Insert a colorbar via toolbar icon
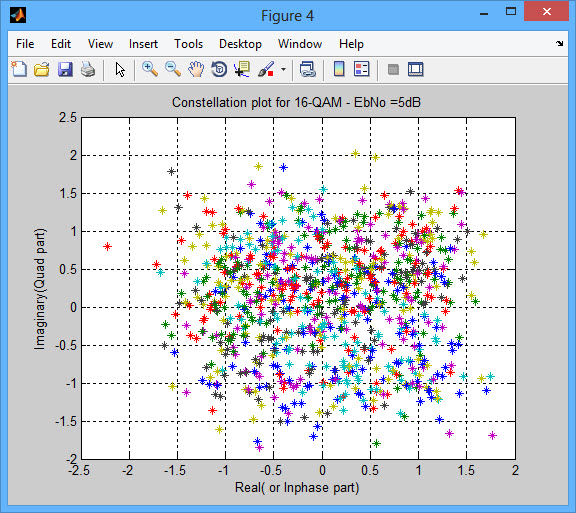576x513 pixels. [x=339, y=69]
